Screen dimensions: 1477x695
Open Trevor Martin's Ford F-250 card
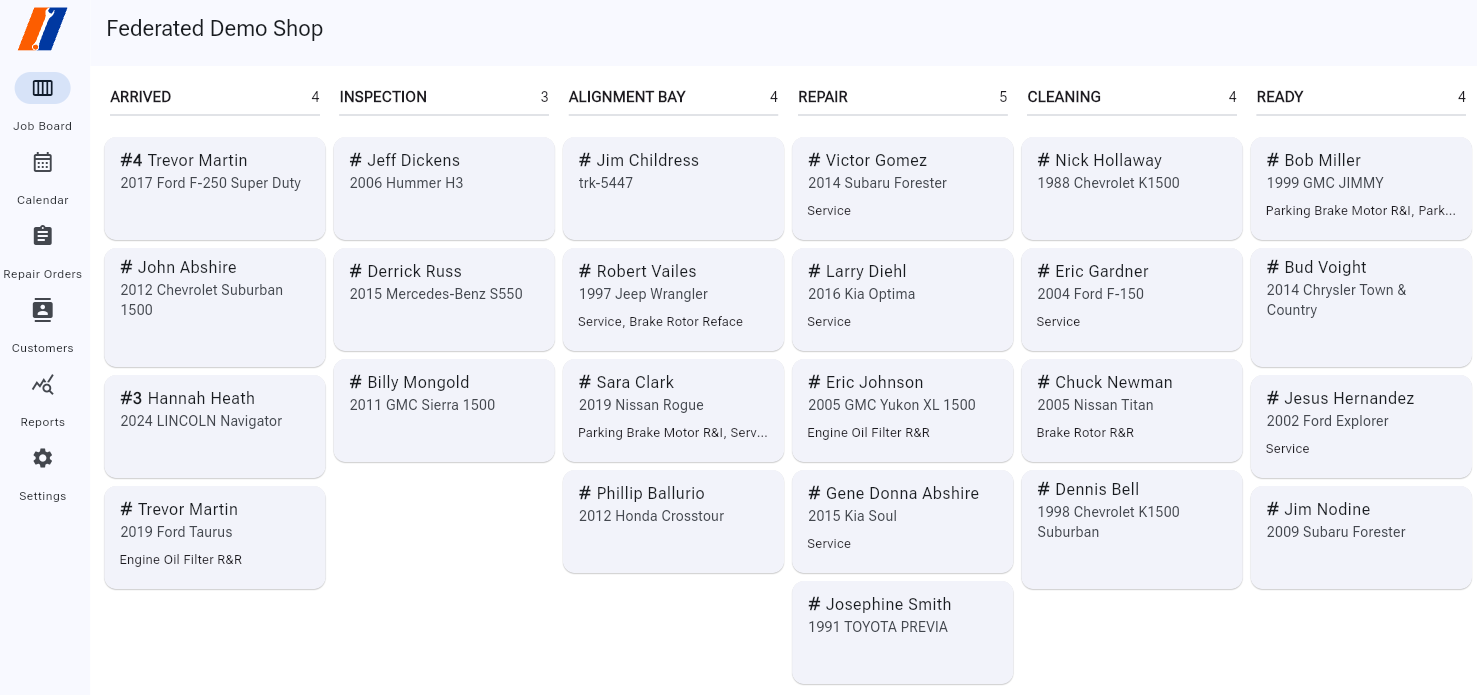click(215, 189)
